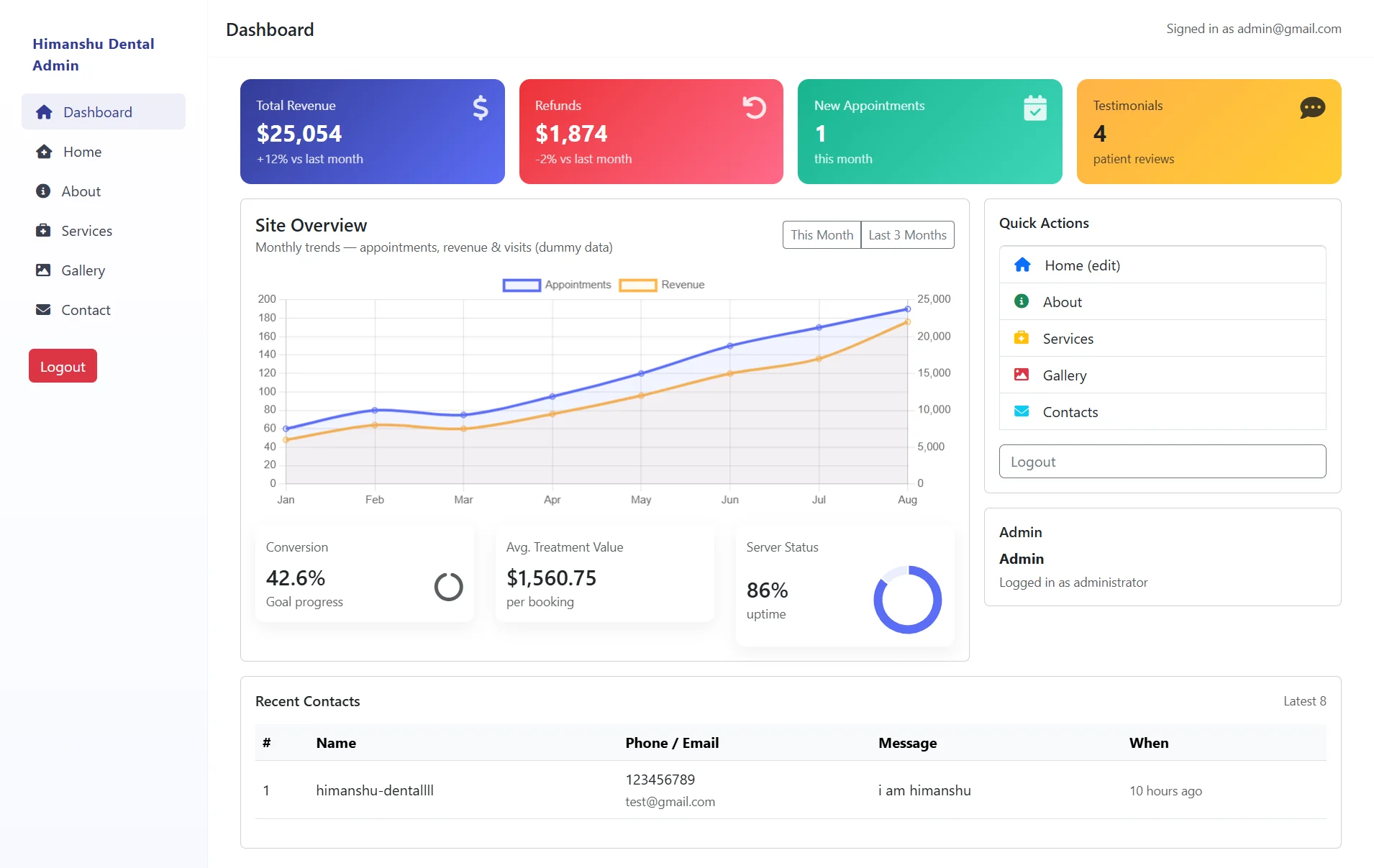Click the chat bubble icon on Testimonials card

pos(1312,108)
